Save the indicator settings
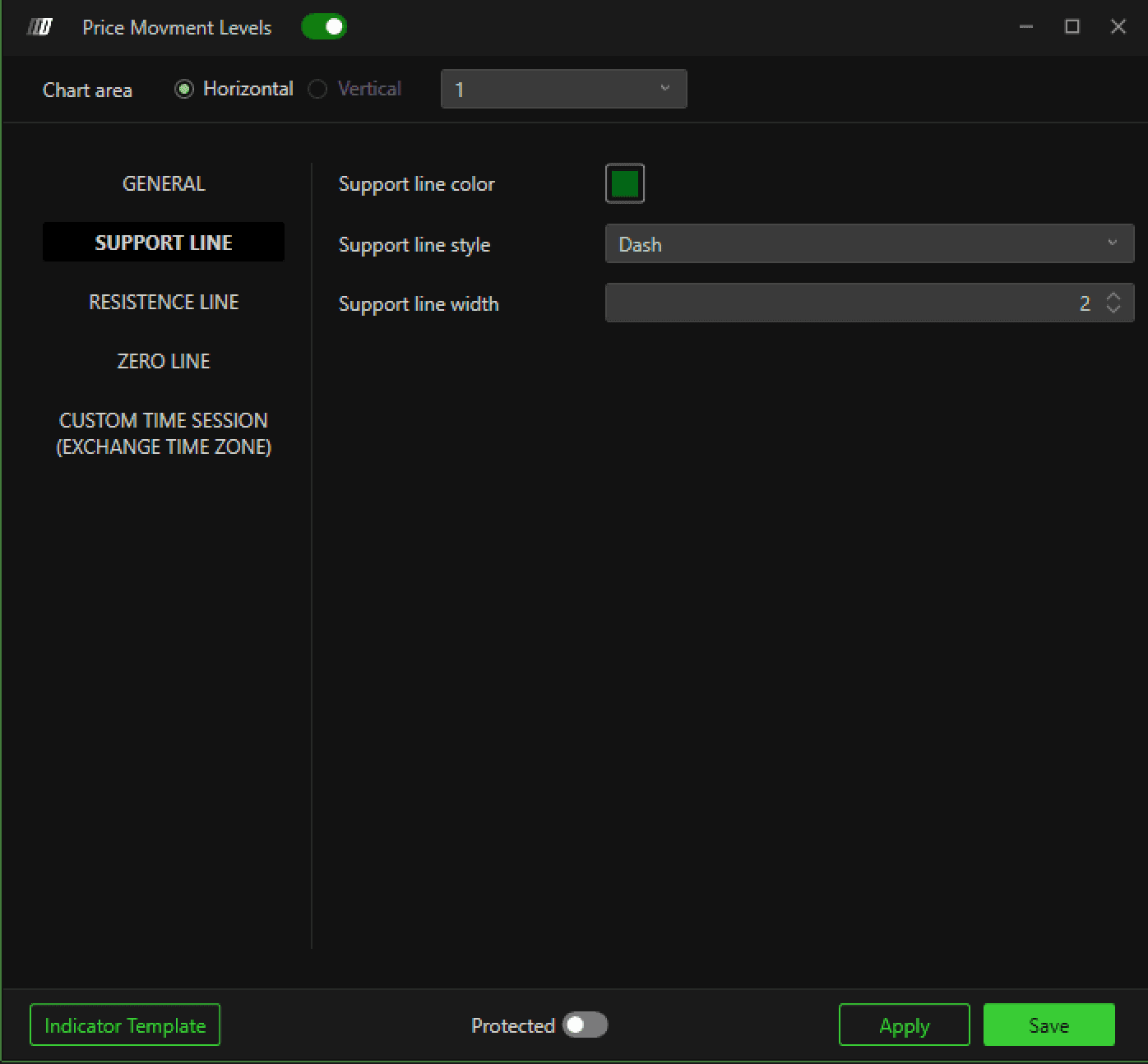Image resolution: width=1148 pixels, height=1064 pixels. [x=1049, y=1025]
